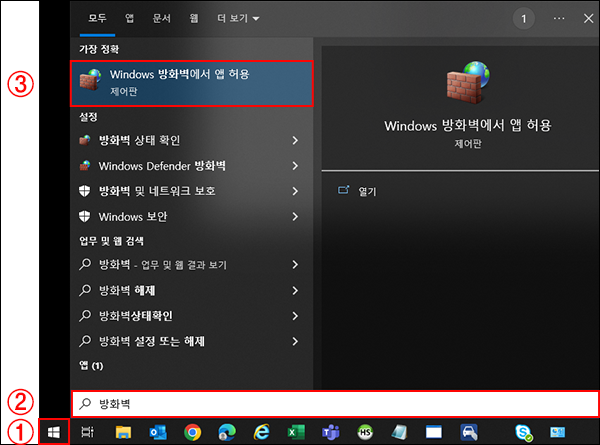Viewport: 600px width, 445px height.
Task: Close the search panel with X
Action: pyautogui.click(x=589, y=18)
